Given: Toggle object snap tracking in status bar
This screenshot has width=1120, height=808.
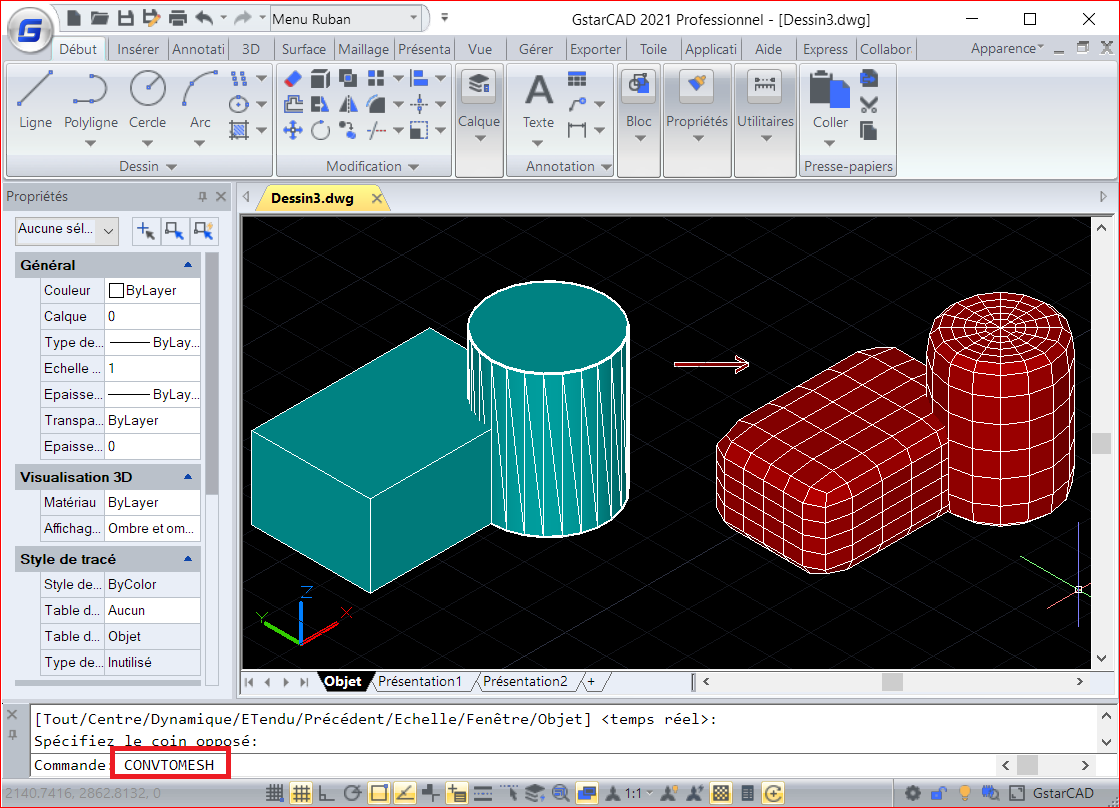Looking at the screenshot, I should click(x=404, y=793).
